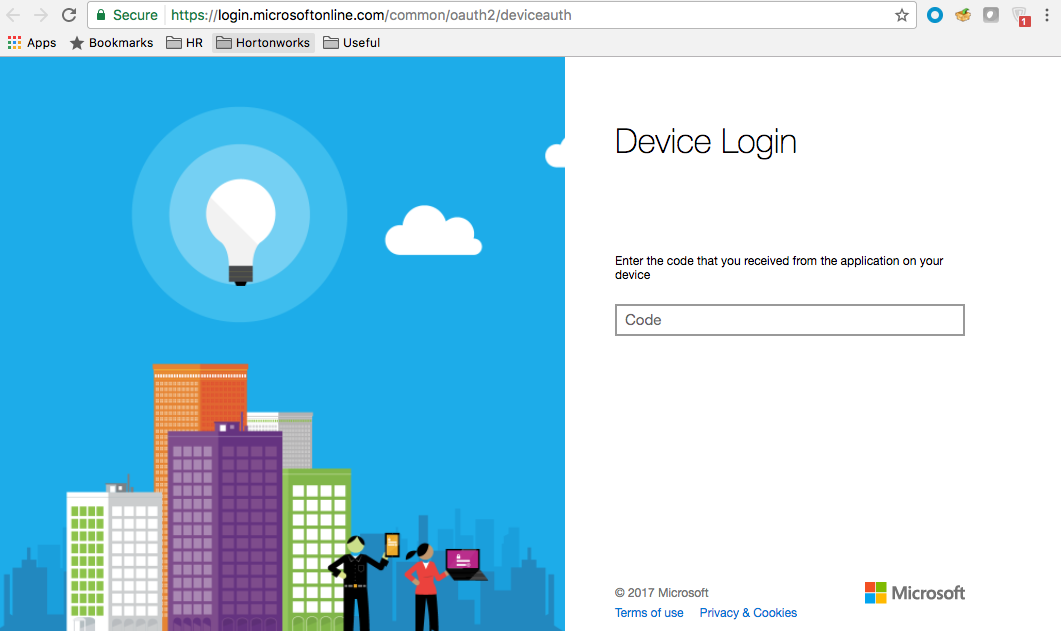The image size is (1061, 631).
Task: Expand the Useful bookmarks folder
Action: [x=351, y=43]
